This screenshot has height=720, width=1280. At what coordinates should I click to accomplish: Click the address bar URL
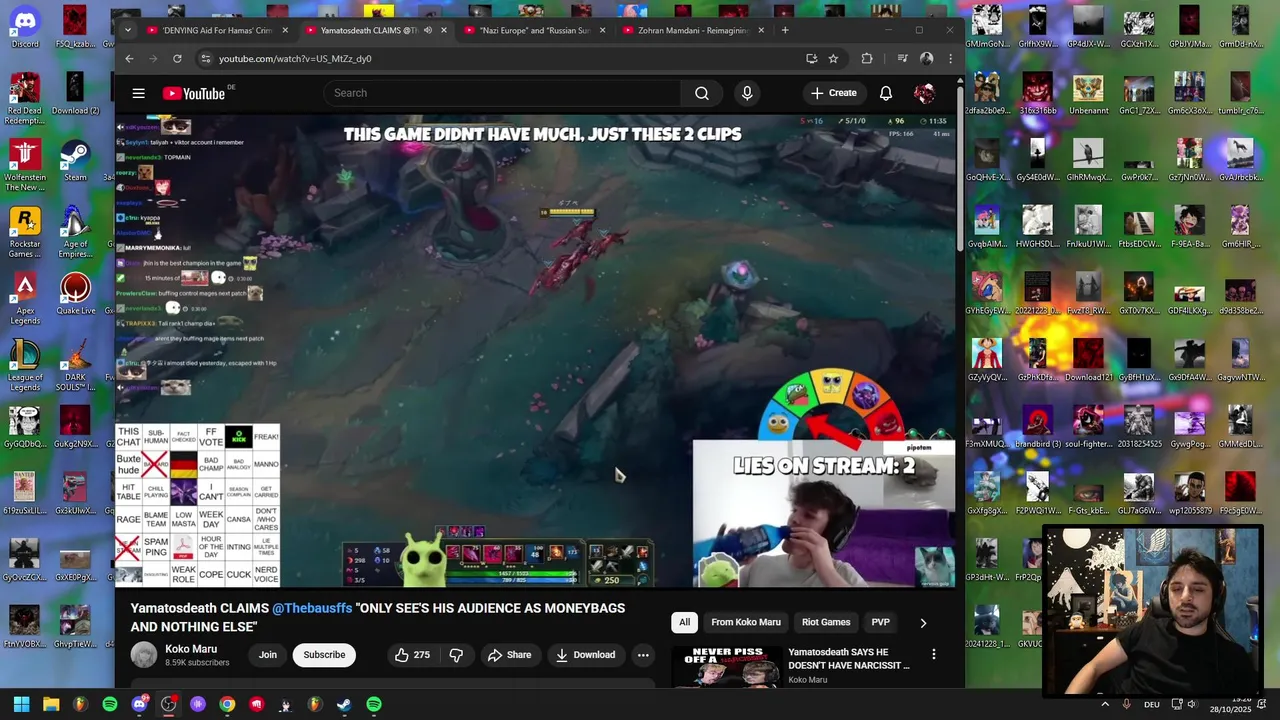click(x=295, y=59)
